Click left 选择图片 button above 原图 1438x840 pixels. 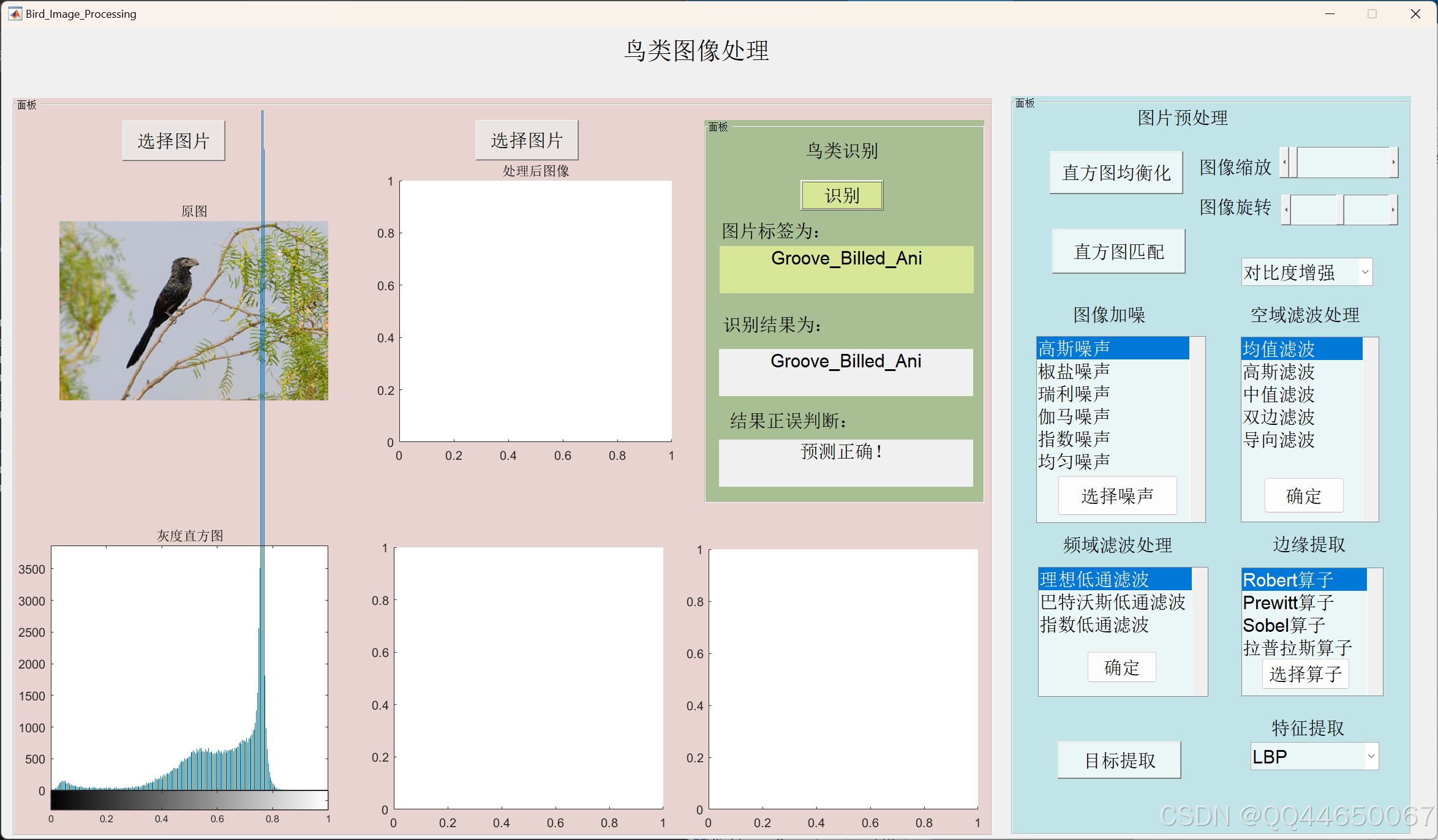173,141
